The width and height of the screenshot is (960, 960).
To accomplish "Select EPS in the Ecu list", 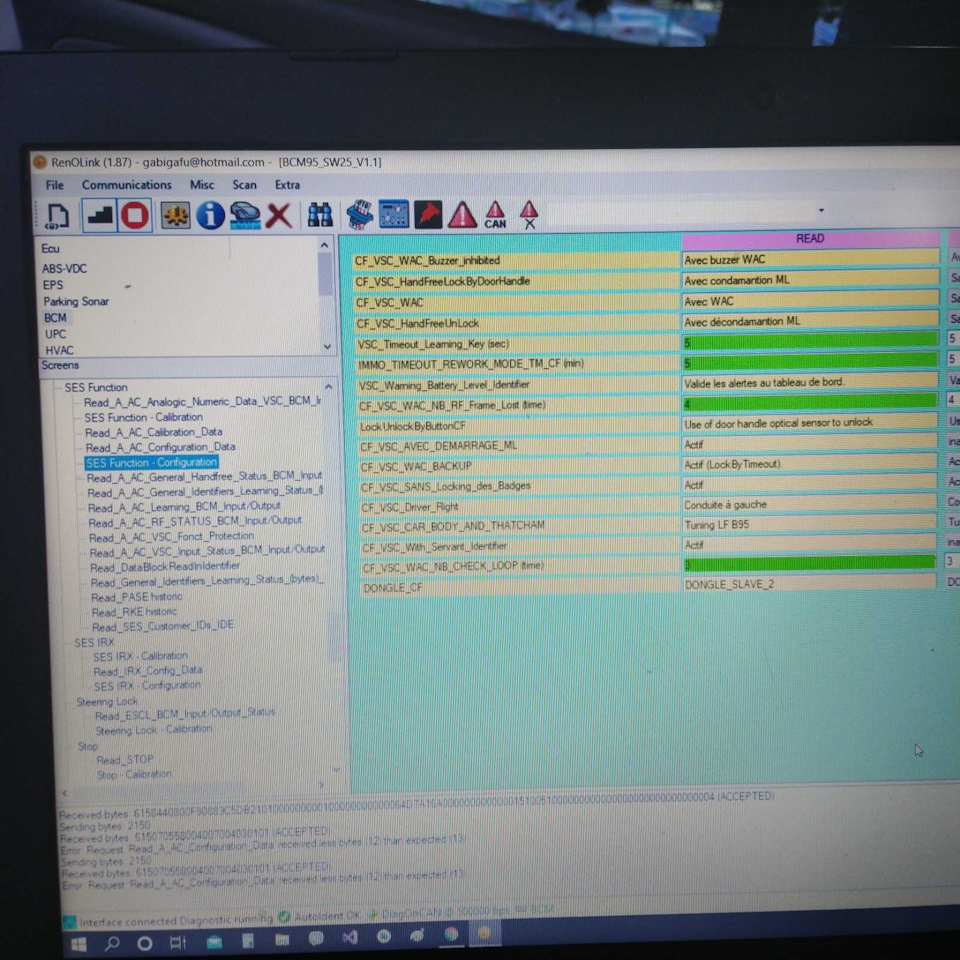I will (53, 285).
